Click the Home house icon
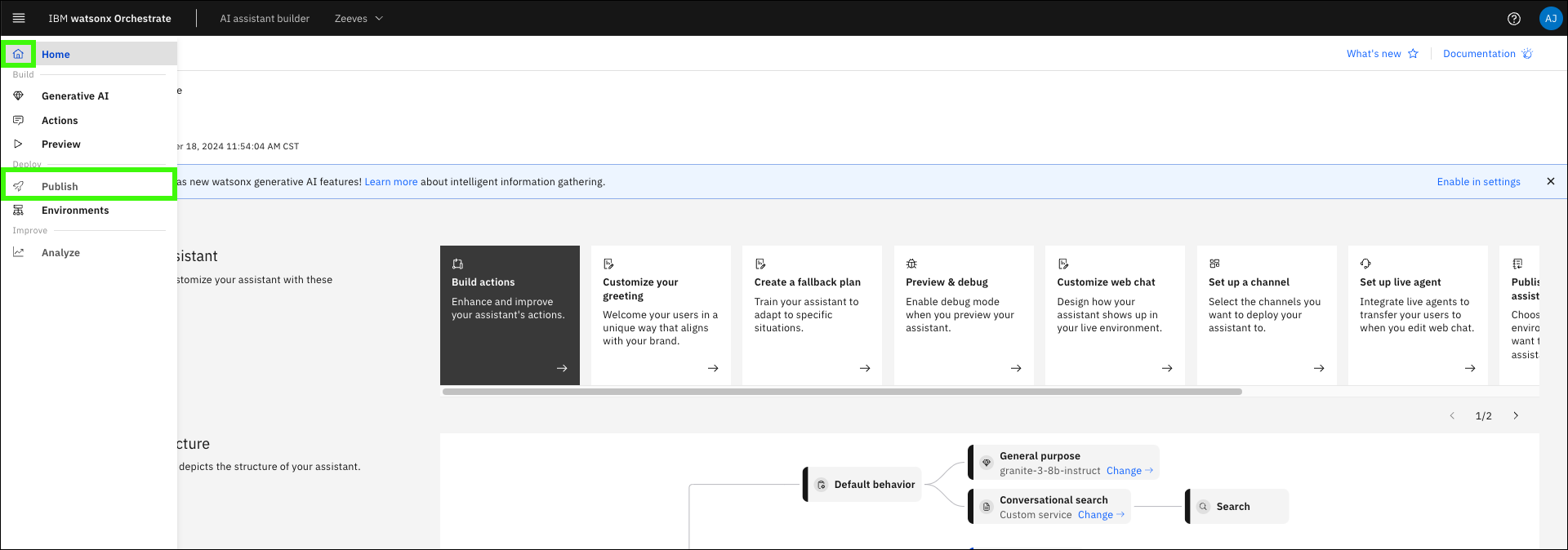 click(x=18, y=54)
